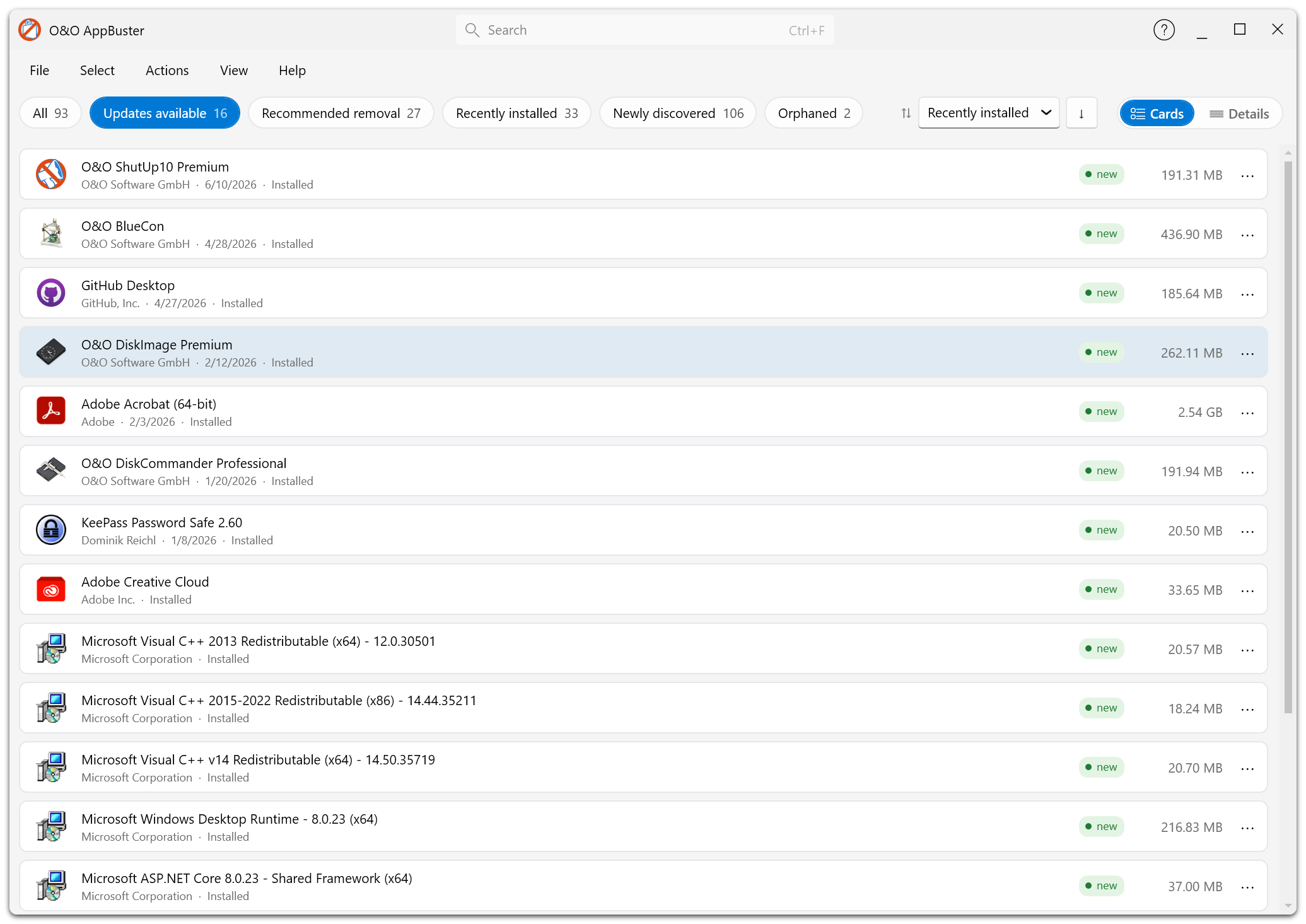The width and height of the screenshot is (1306, 924).
Task: Click the new badge on O&O ShutUp10
Action: tap(1102, 175)
